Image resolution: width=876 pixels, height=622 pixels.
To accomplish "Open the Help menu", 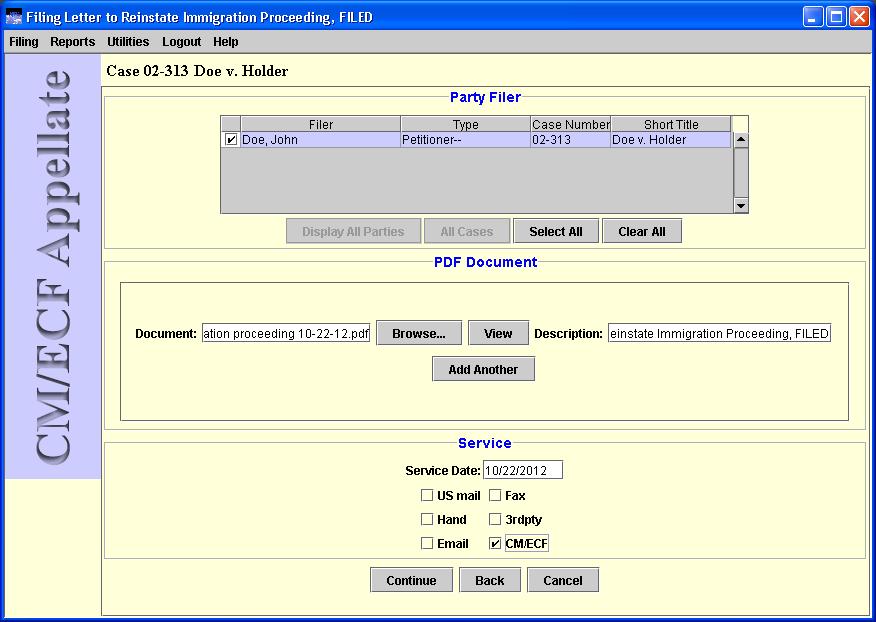I will [226, 42].
